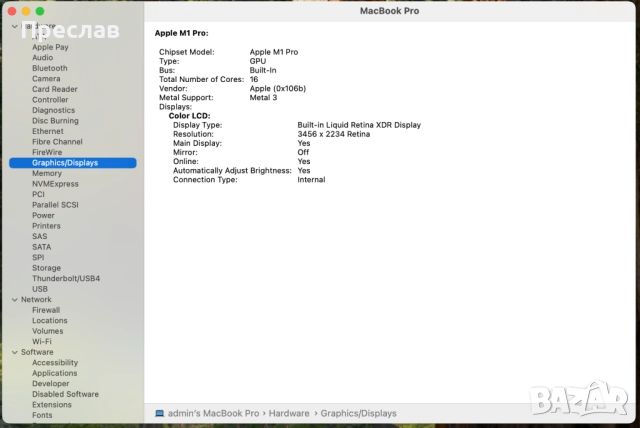Select Audio in the sidebar
Viewport: 640px width, 428px height.
42,58
